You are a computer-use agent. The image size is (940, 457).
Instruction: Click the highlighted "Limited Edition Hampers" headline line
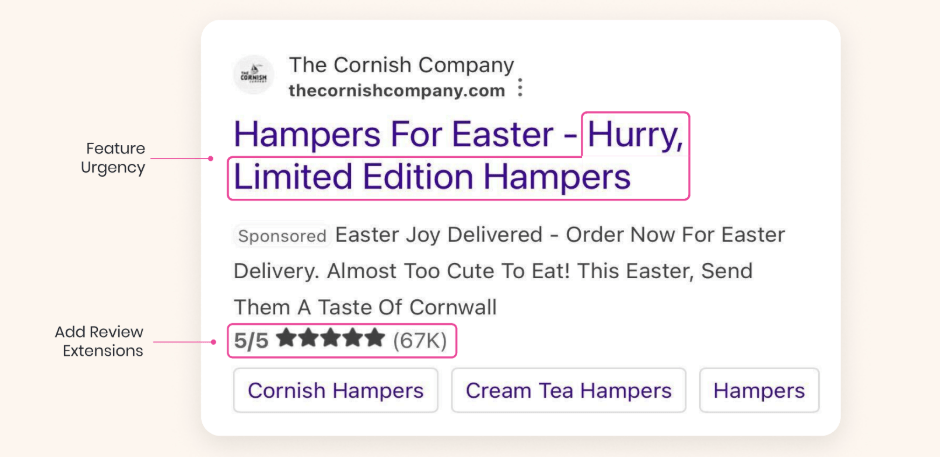tap(432, 177)
